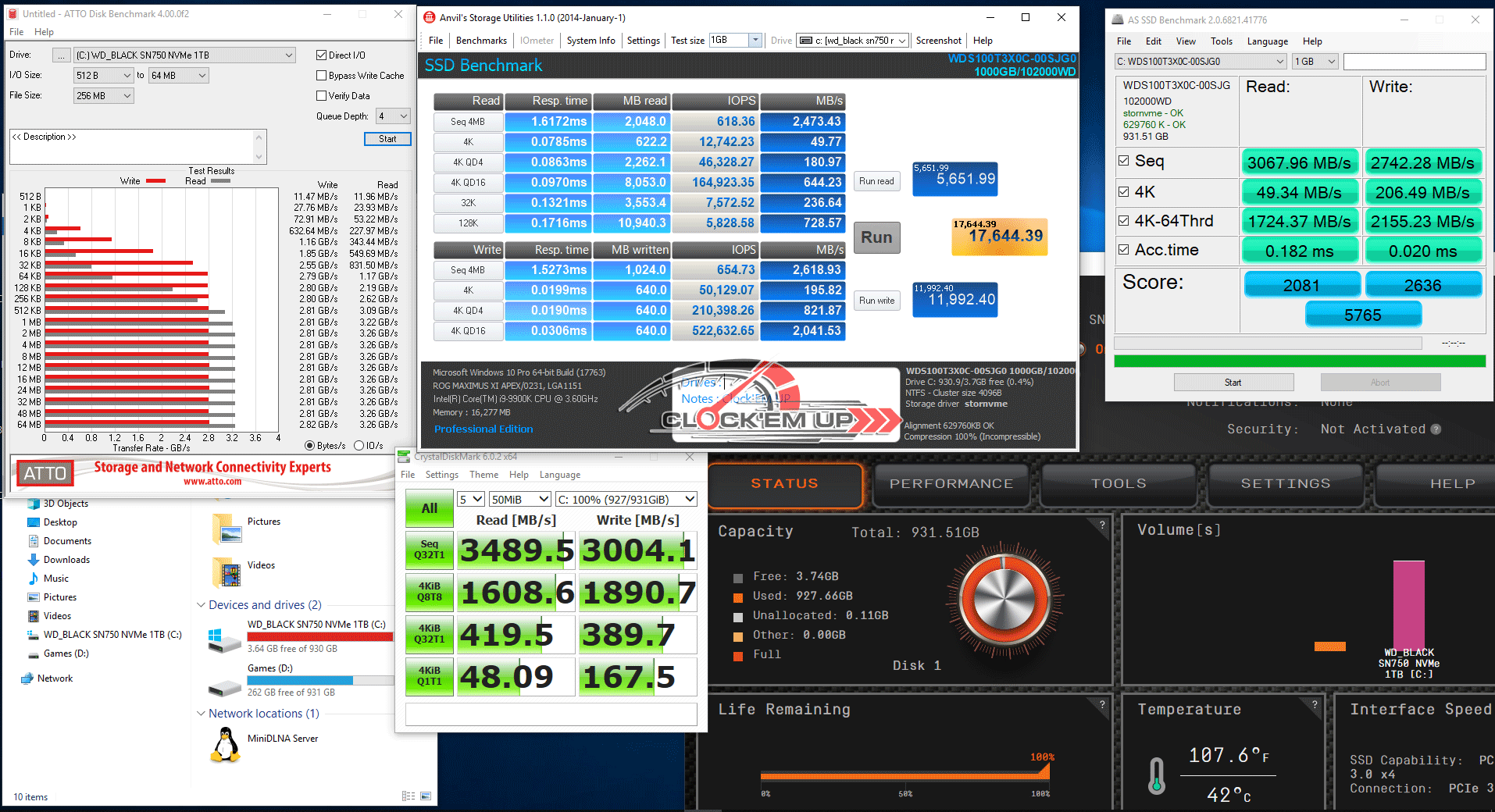Image resolution: width=1495 pixels, height=812 pixels.
Task: Open CrystalDiskMark test size 50MiB dropdown
Action: [x=521, y=500]
